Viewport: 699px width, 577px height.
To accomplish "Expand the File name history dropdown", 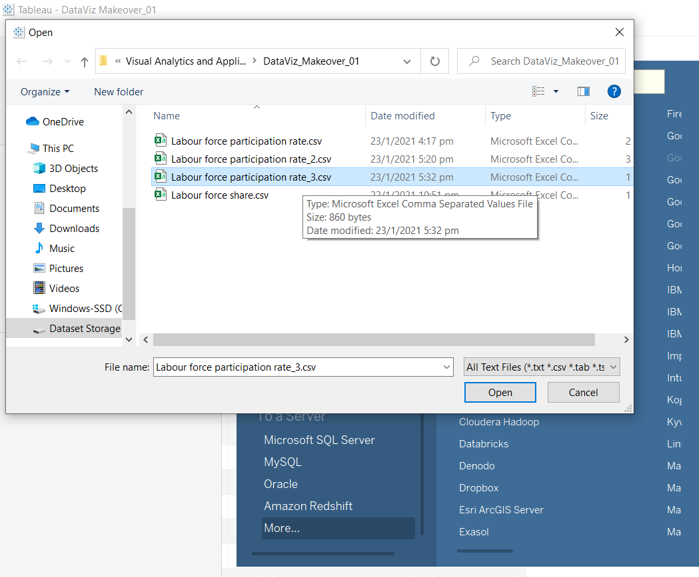I will (x=446, y=367).
